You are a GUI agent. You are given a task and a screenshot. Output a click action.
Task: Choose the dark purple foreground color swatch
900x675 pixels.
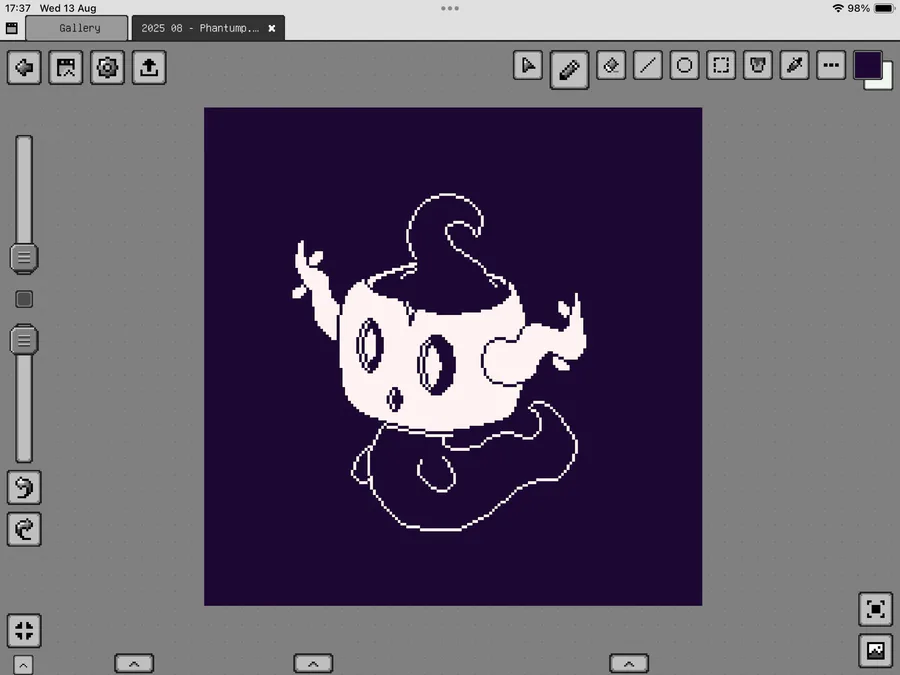pyautogui.click(x=867, y=65)
